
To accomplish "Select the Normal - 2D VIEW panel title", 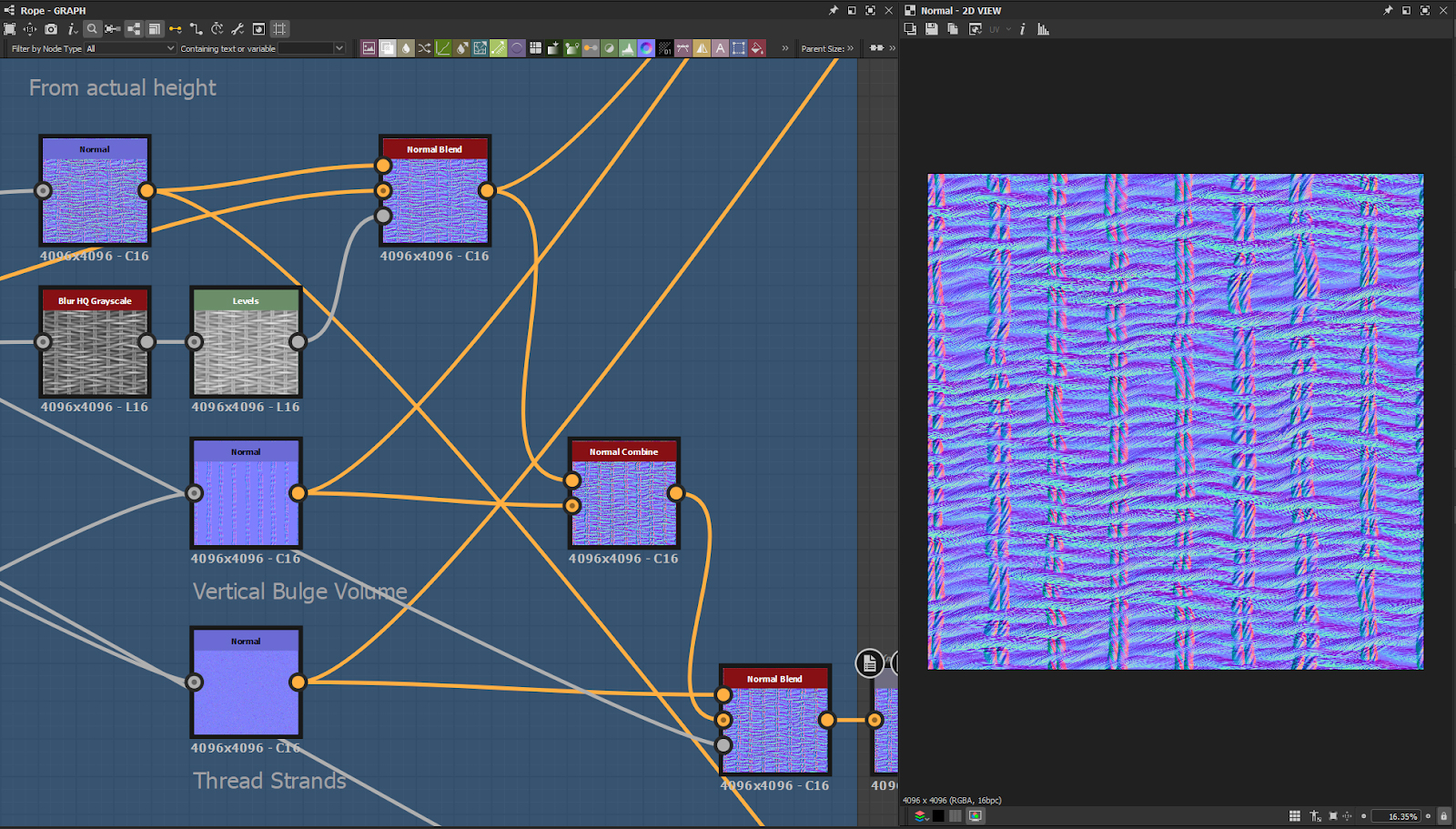I will pos(960,11).
